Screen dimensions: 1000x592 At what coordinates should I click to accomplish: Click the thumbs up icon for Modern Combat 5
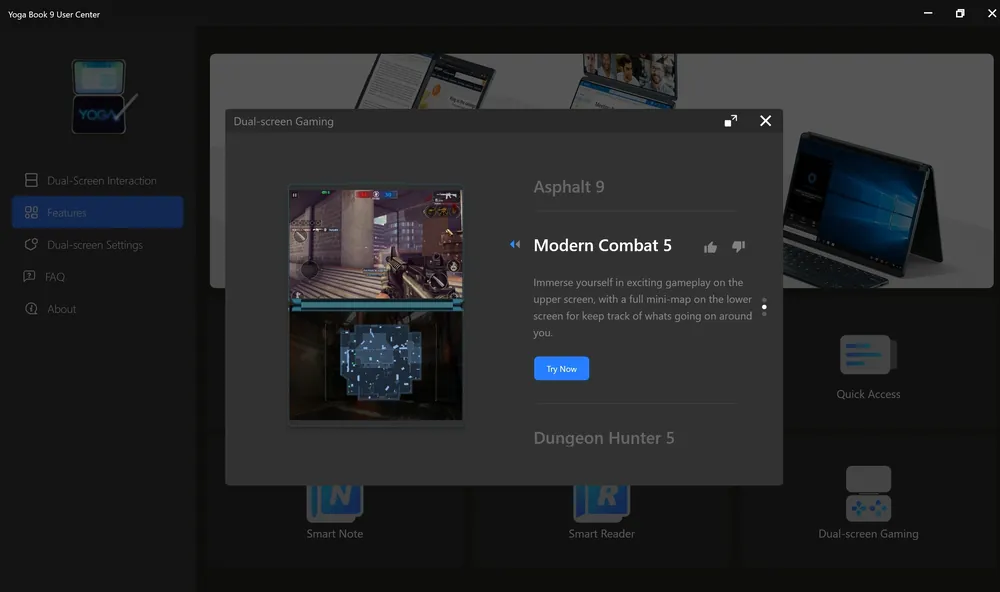(x=710, y=247)
